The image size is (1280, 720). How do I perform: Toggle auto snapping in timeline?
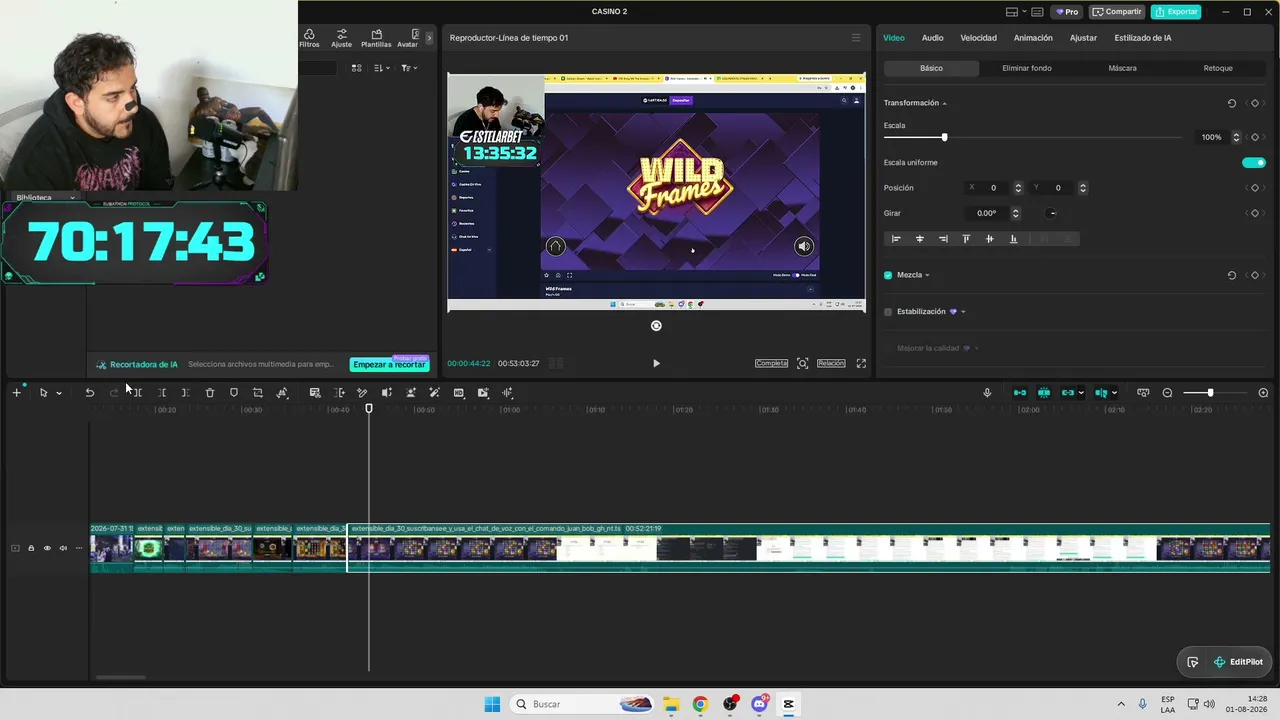point(1044,393)
